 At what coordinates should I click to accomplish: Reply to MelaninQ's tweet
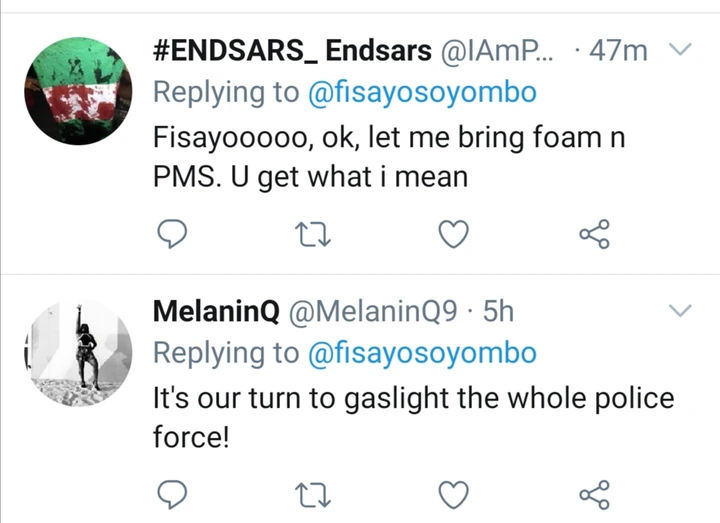[175, 493]
